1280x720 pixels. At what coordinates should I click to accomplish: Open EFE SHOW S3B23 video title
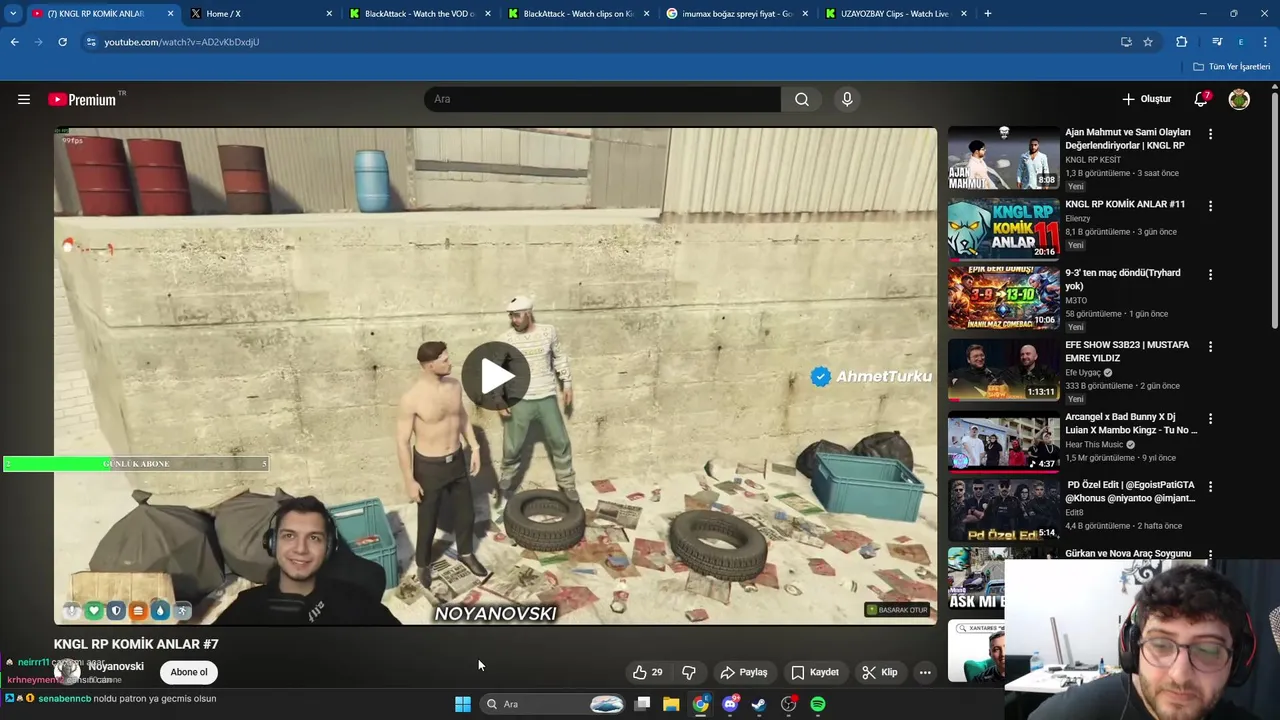pyautogui.click(x=1127, y=351)
